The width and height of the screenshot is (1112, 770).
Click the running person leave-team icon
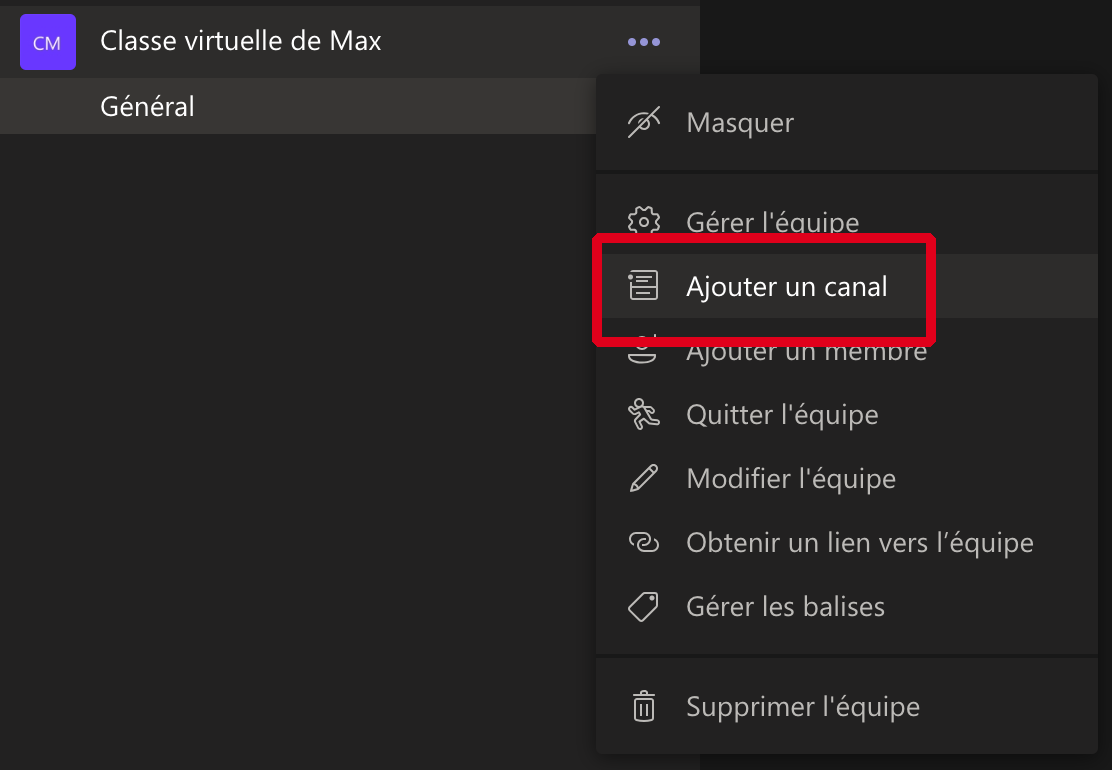point(643,414)
